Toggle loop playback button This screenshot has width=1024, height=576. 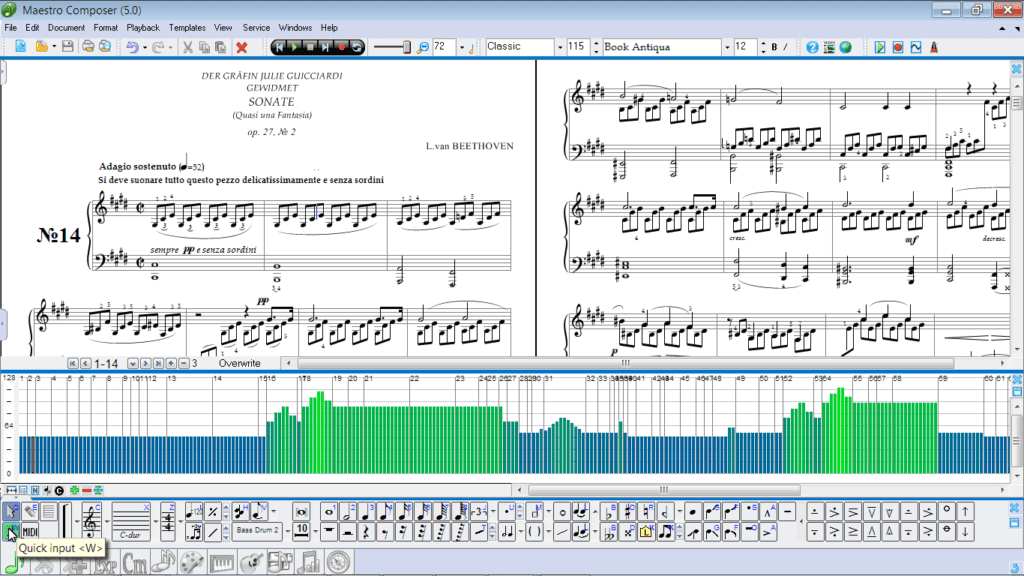(357, 47)
